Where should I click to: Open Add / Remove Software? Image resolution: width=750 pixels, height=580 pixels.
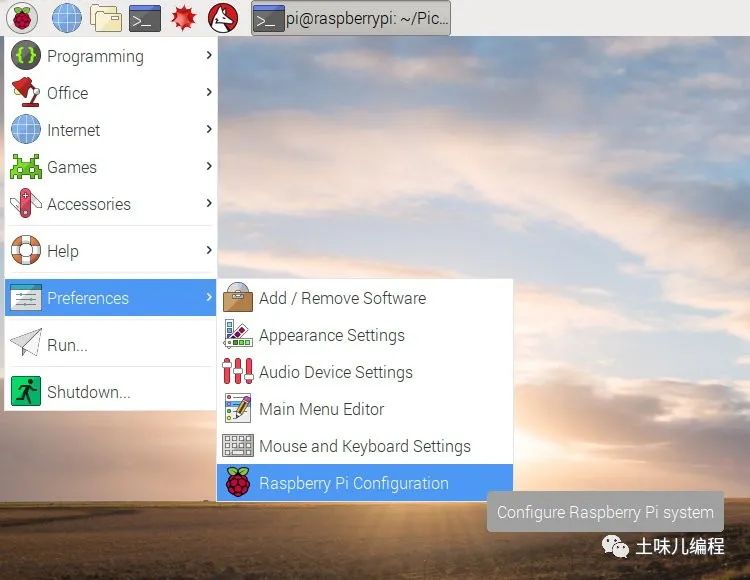(365, 297)
